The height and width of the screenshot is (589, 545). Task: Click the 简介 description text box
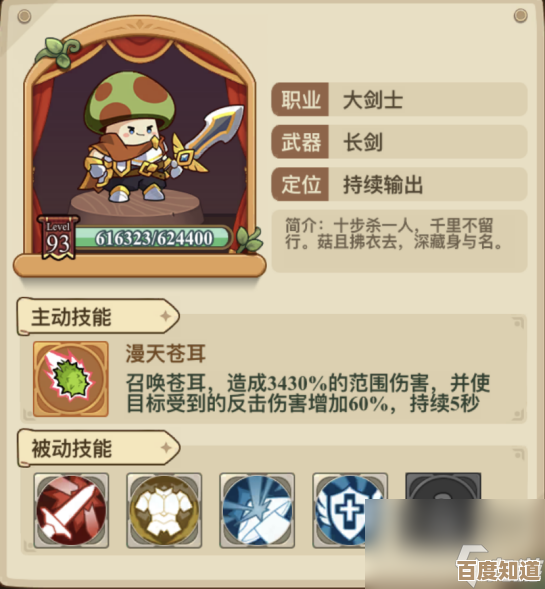(x=400, y=241)
